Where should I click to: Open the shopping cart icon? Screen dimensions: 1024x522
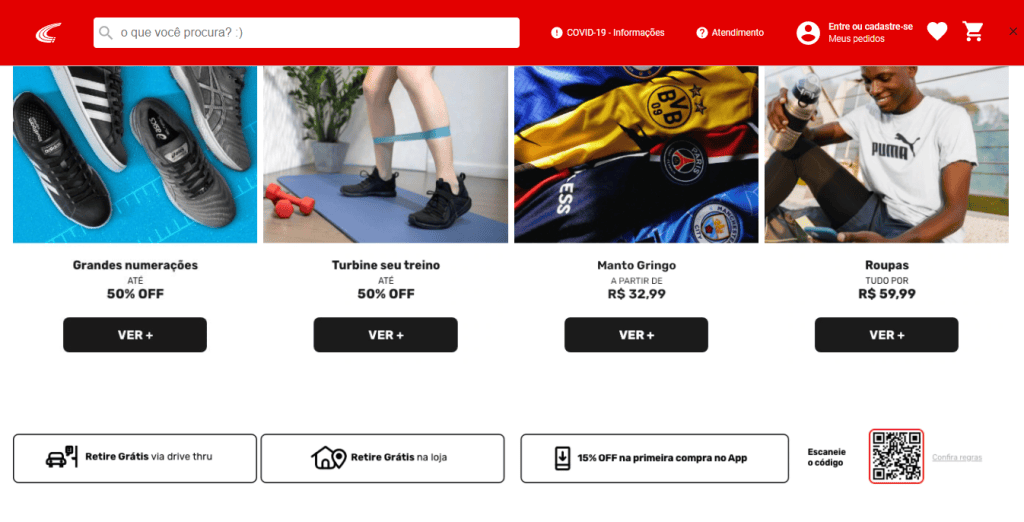point(973,31)
